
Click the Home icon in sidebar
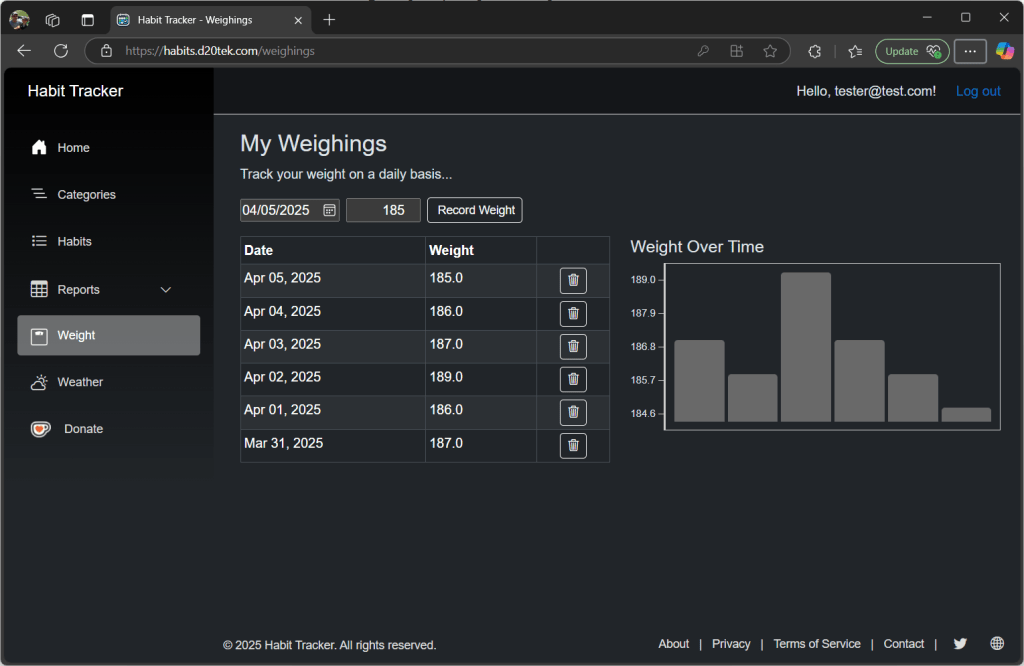tap(40, 148)
